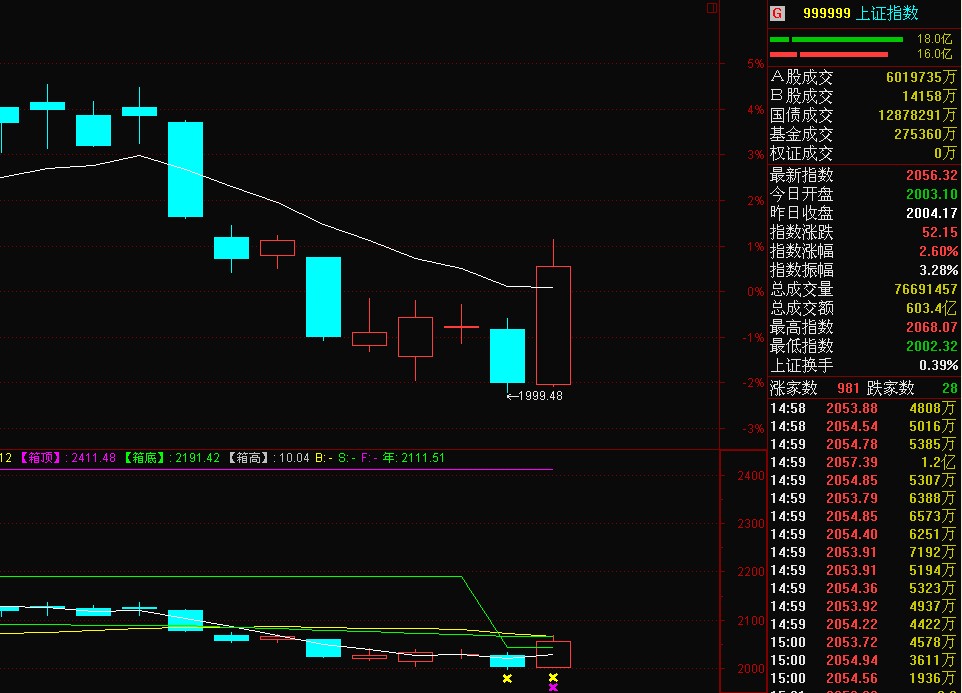Select the 最新指数 row showing 2056.32
Viewport: 962px width, 693px height.
coord(863,175)
